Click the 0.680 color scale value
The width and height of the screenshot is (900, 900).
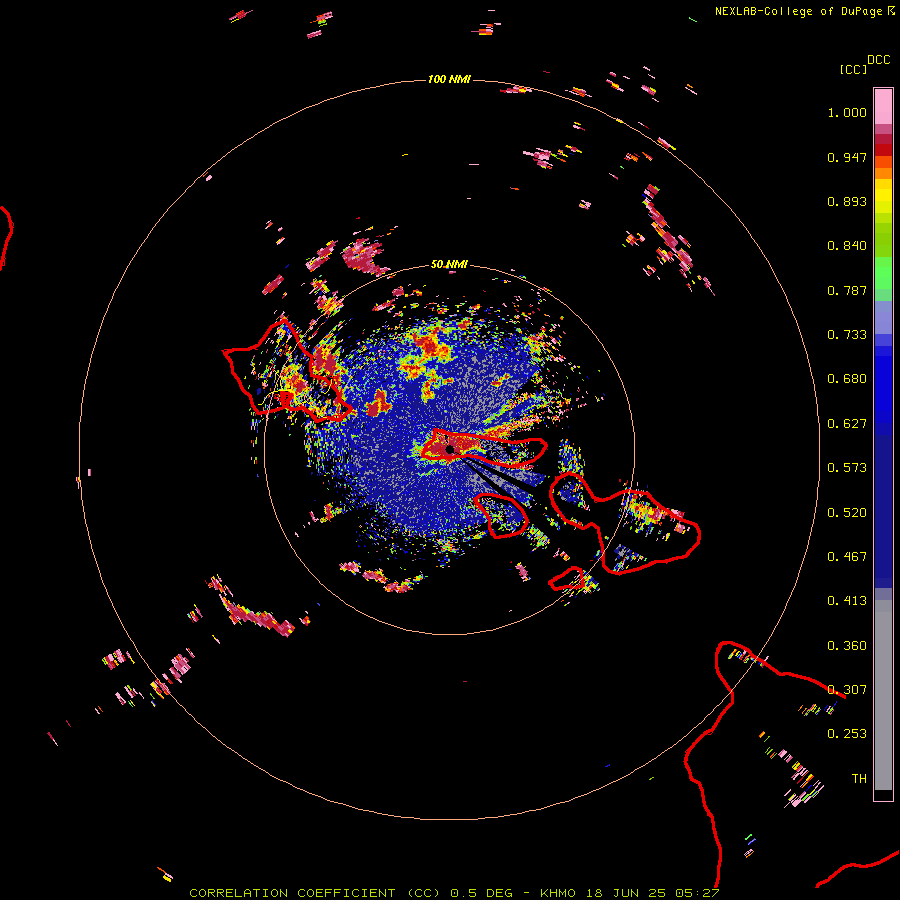click(847, 379)
